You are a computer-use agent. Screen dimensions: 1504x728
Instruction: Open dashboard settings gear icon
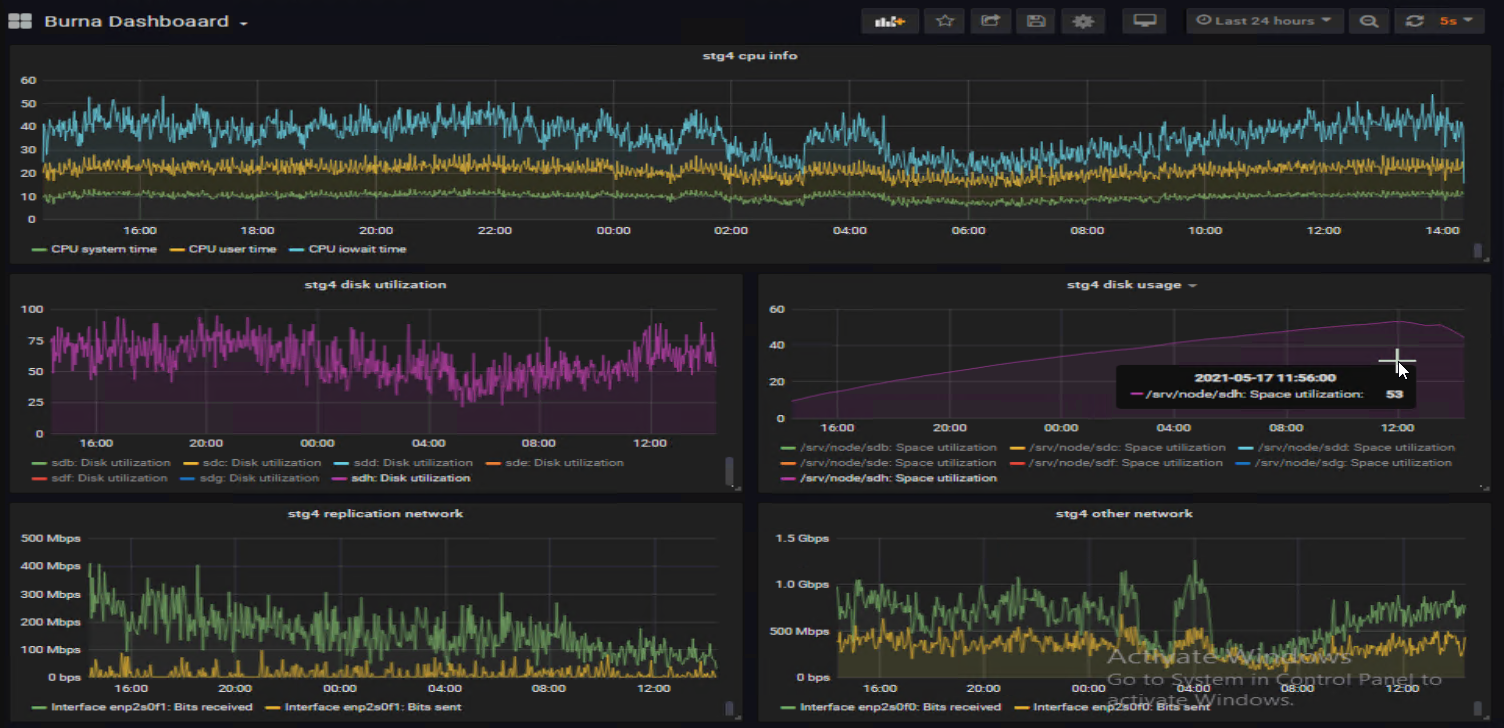[1082, 21]
